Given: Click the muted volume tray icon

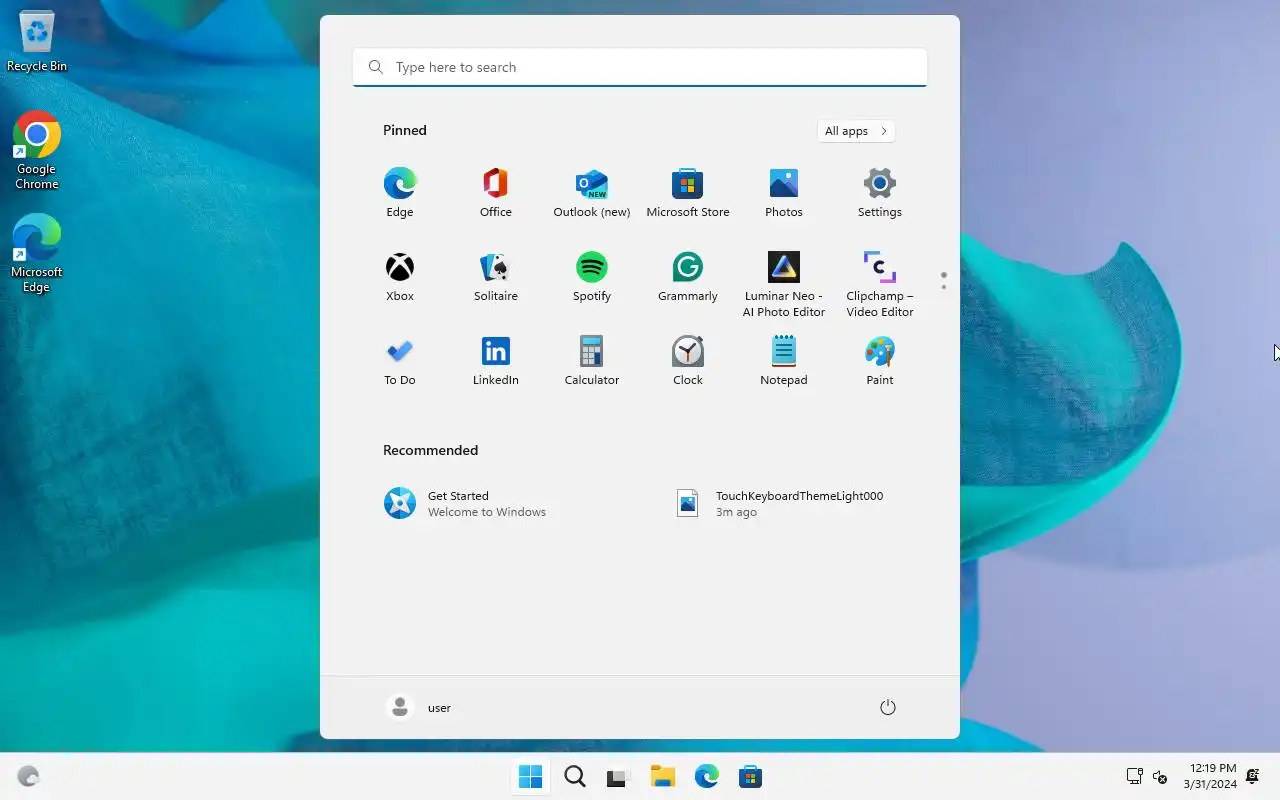Looking at the screenshot, I should pos(1160,776).
